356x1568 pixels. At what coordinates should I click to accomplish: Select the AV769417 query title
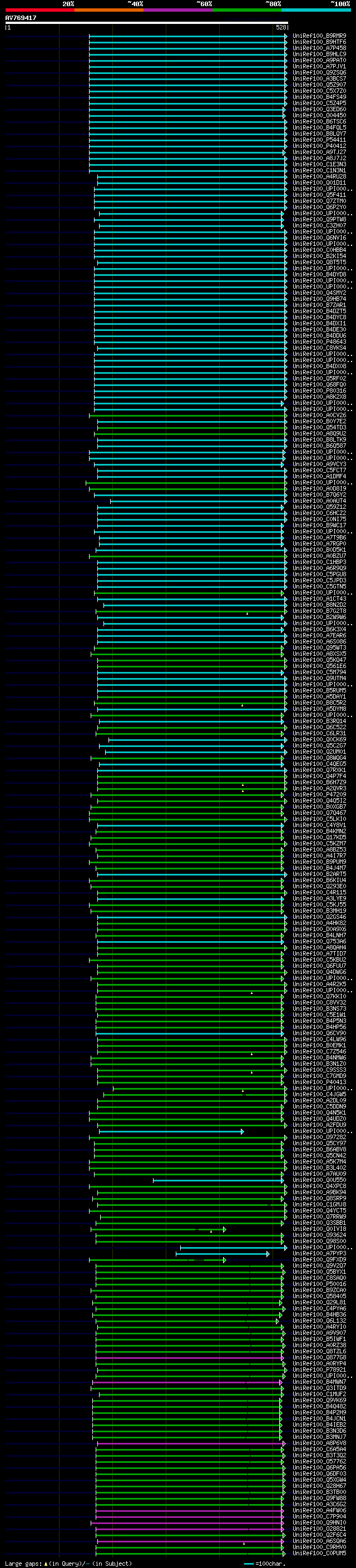click(x=21, y=18)
